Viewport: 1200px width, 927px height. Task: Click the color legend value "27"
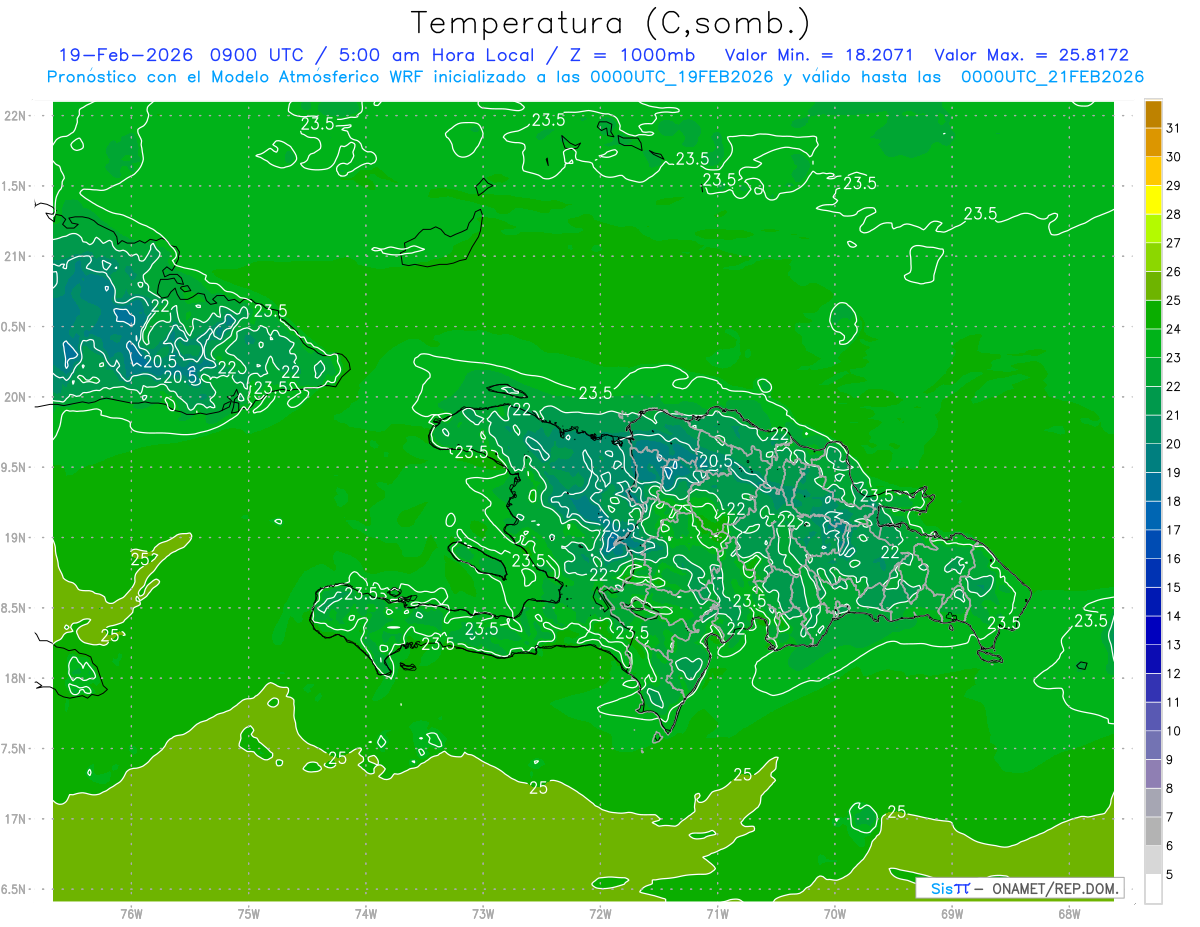1174,243
